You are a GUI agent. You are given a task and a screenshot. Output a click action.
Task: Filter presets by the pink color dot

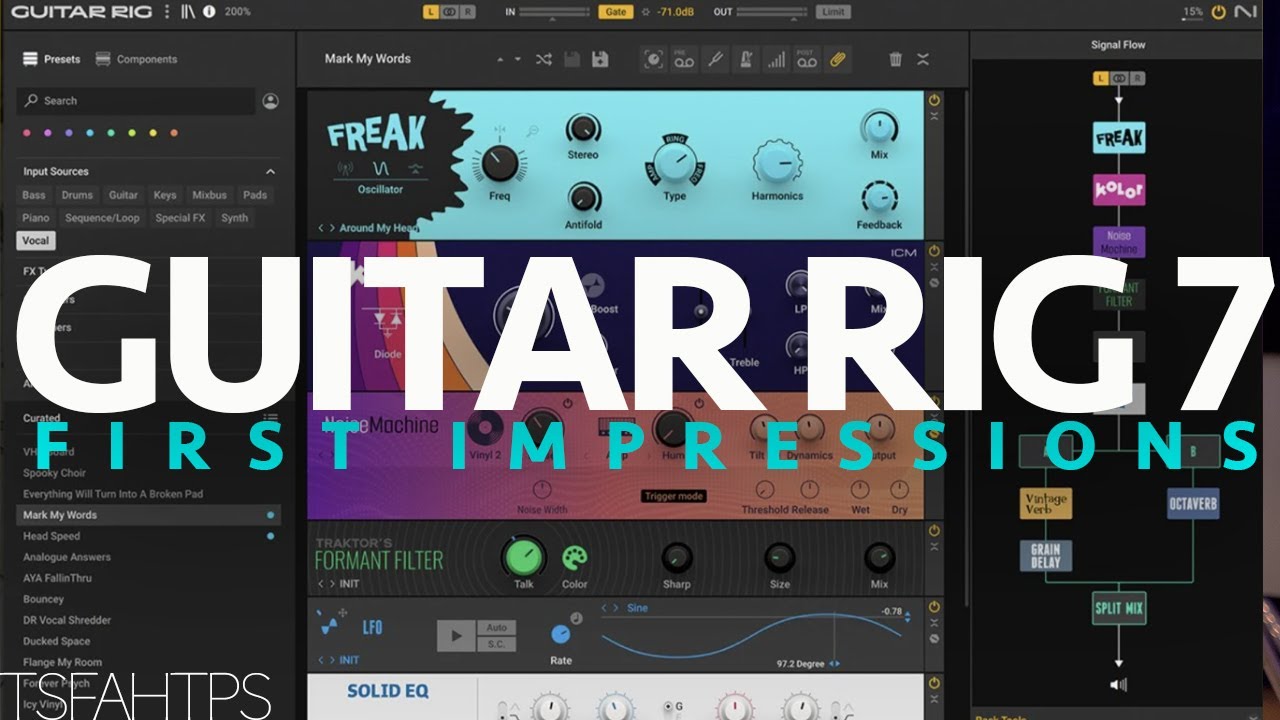pos(27,133)
